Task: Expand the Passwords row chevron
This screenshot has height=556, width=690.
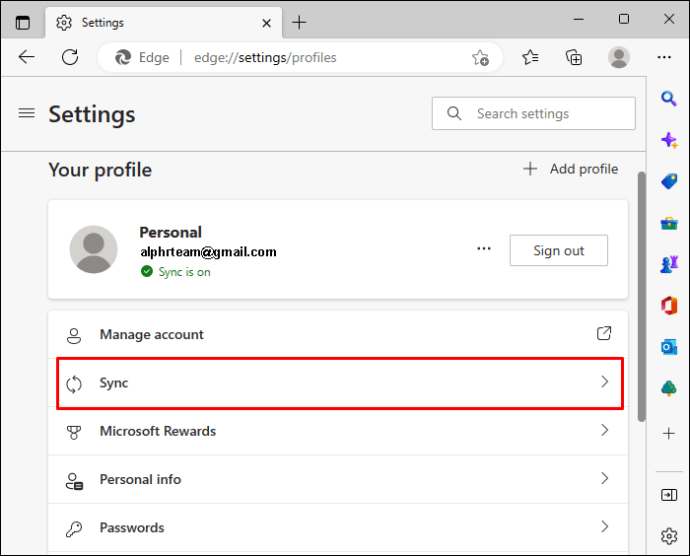Action: click(604, 527)
